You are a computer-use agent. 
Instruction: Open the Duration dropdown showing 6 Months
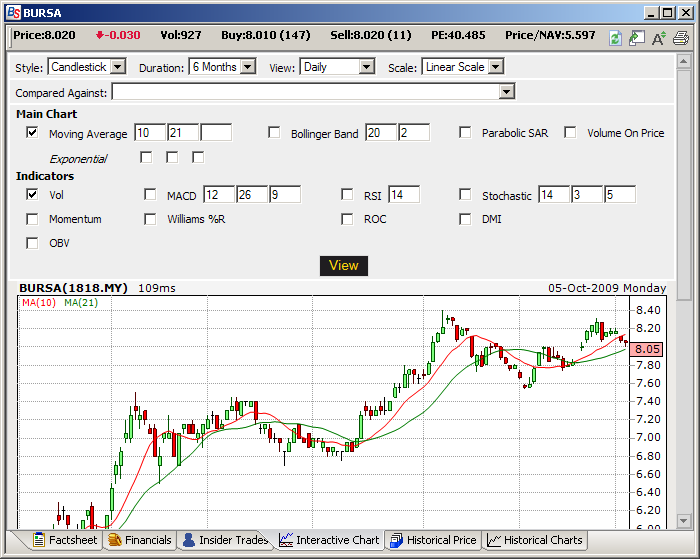point(222,67)
